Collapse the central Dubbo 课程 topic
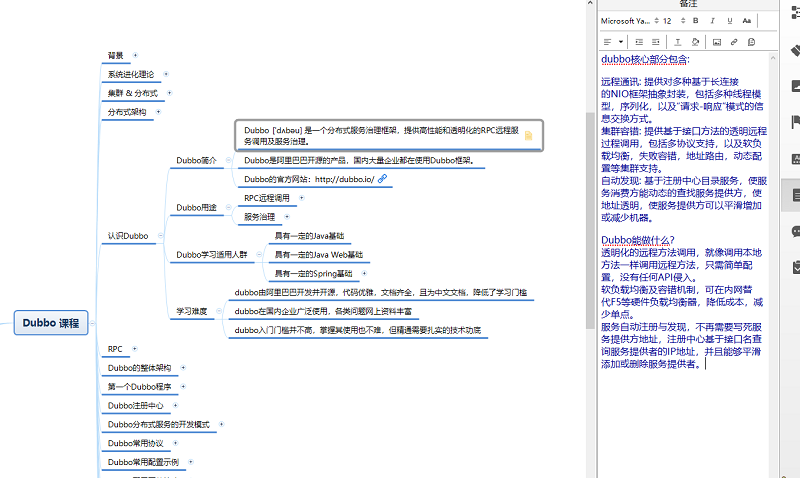 (x=93, y=323)
